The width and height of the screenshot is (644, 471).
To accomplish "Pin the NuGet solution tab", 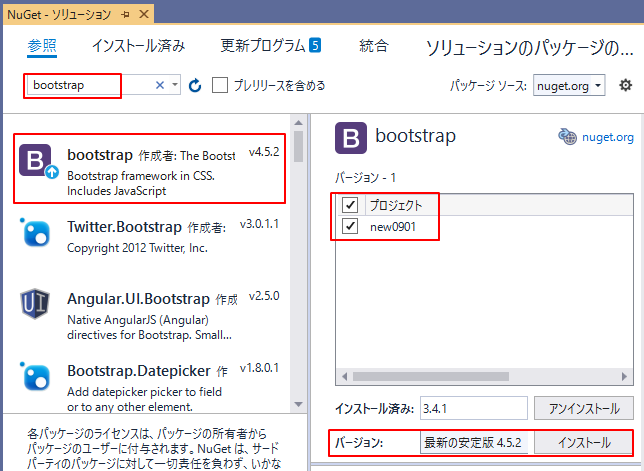I will point(126,15).
